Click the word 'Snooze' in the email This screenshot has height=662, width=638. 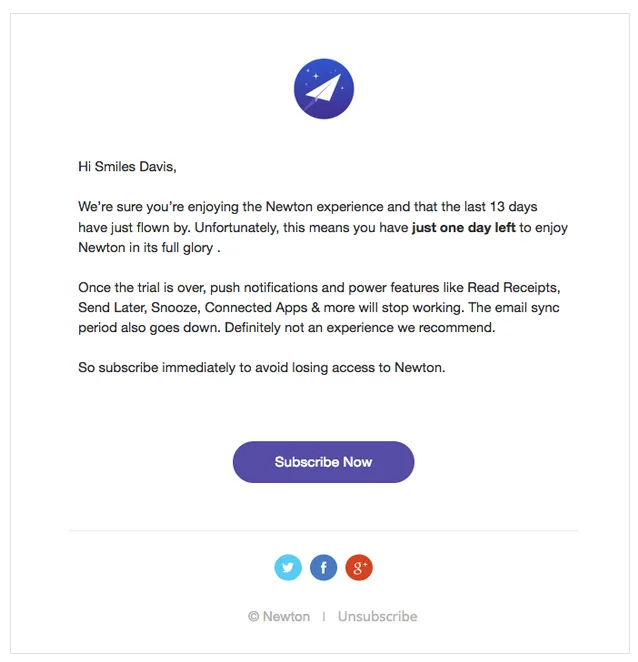174,307
